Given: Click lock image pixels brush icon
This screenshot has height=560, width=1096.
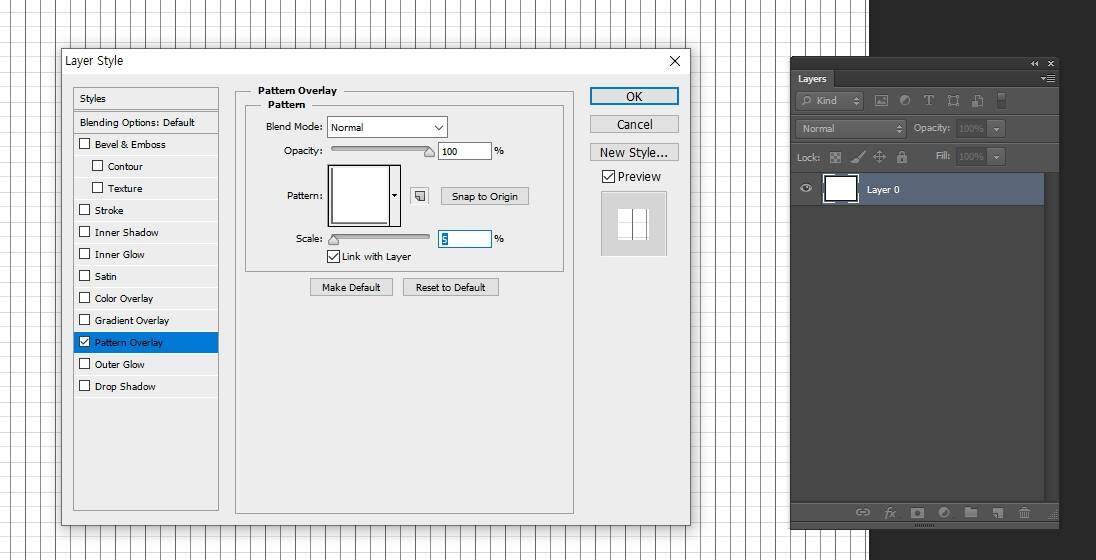Looking at the screenshot, I should [858, 157].
